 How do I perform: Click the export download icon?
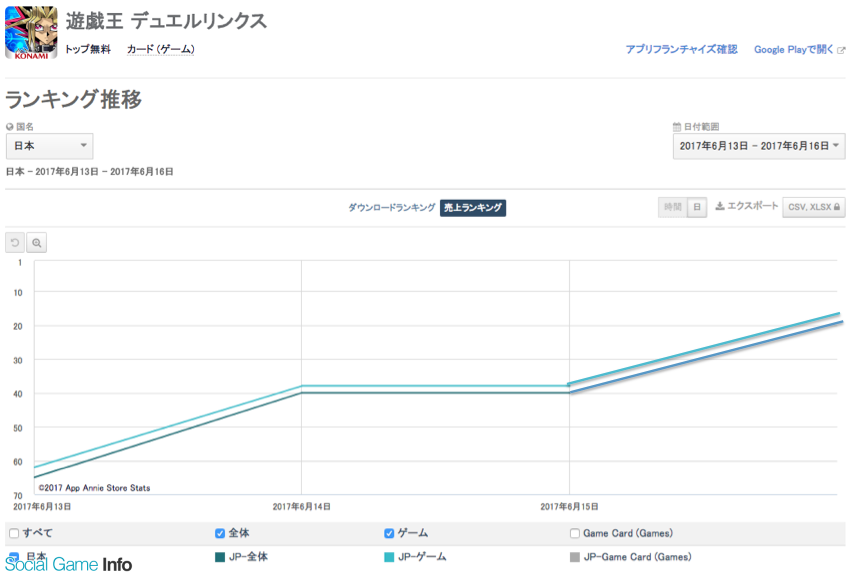(x=719, y=206)
